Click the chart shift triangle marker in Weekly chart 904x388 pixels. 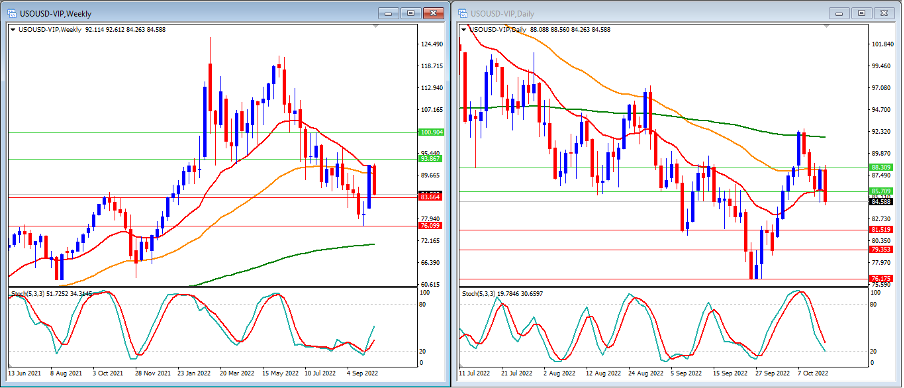pos(376,27)
